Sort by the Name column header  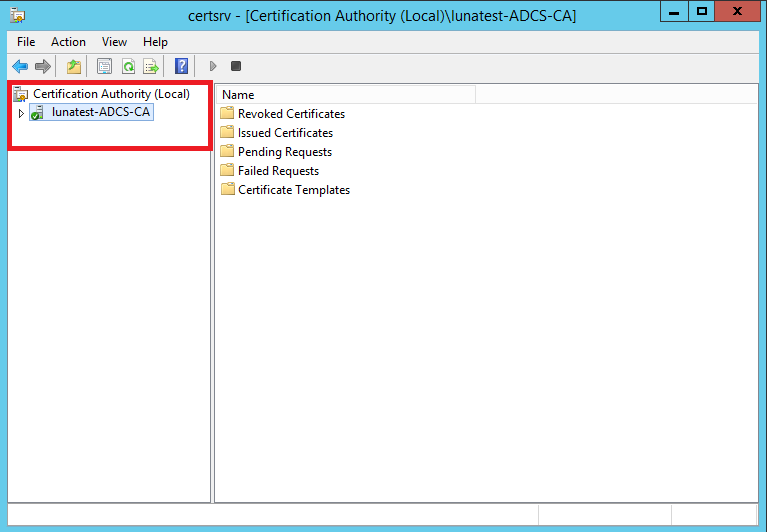click(348, 94)
